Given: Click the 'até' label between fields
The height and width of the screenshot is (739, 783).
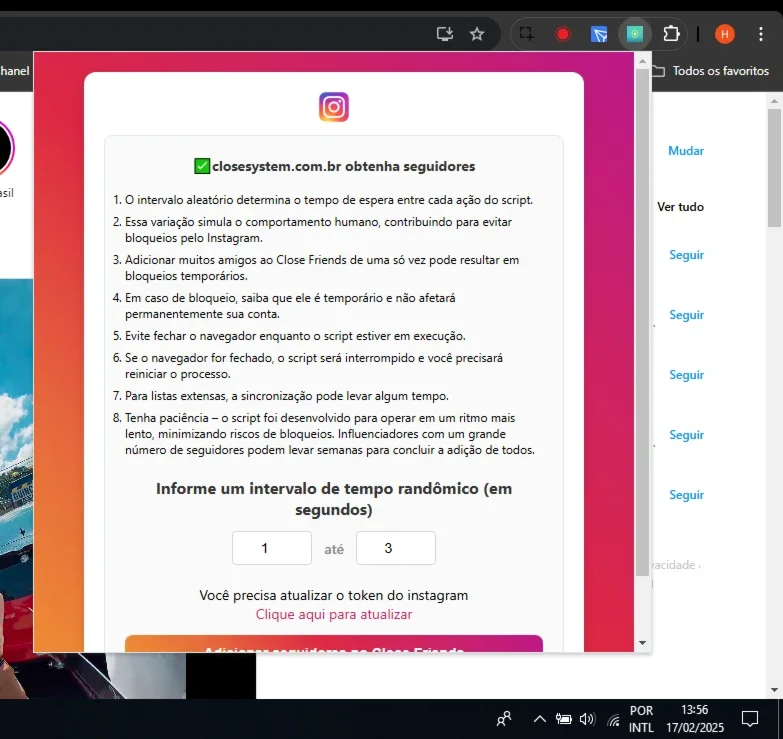Looking at the screenshot, I should pos(334,550).
